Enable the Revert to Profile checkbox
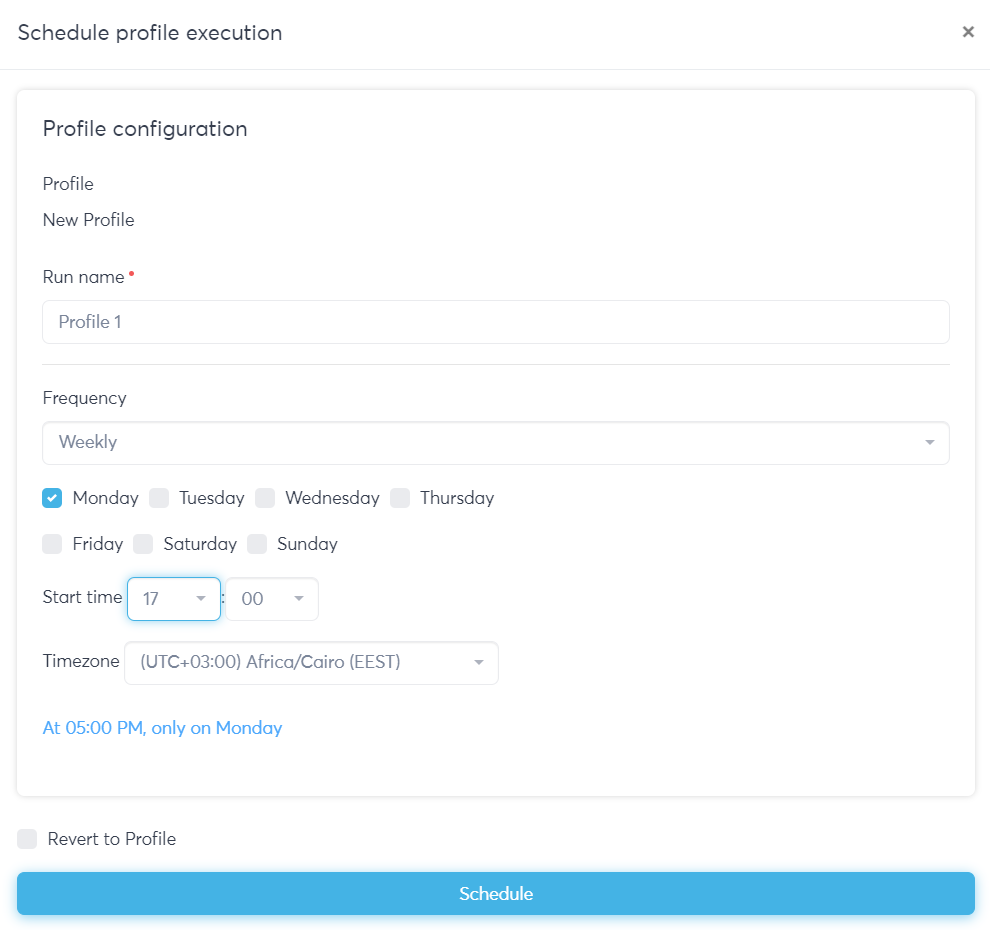990x930 pixels. click(28, 839)
